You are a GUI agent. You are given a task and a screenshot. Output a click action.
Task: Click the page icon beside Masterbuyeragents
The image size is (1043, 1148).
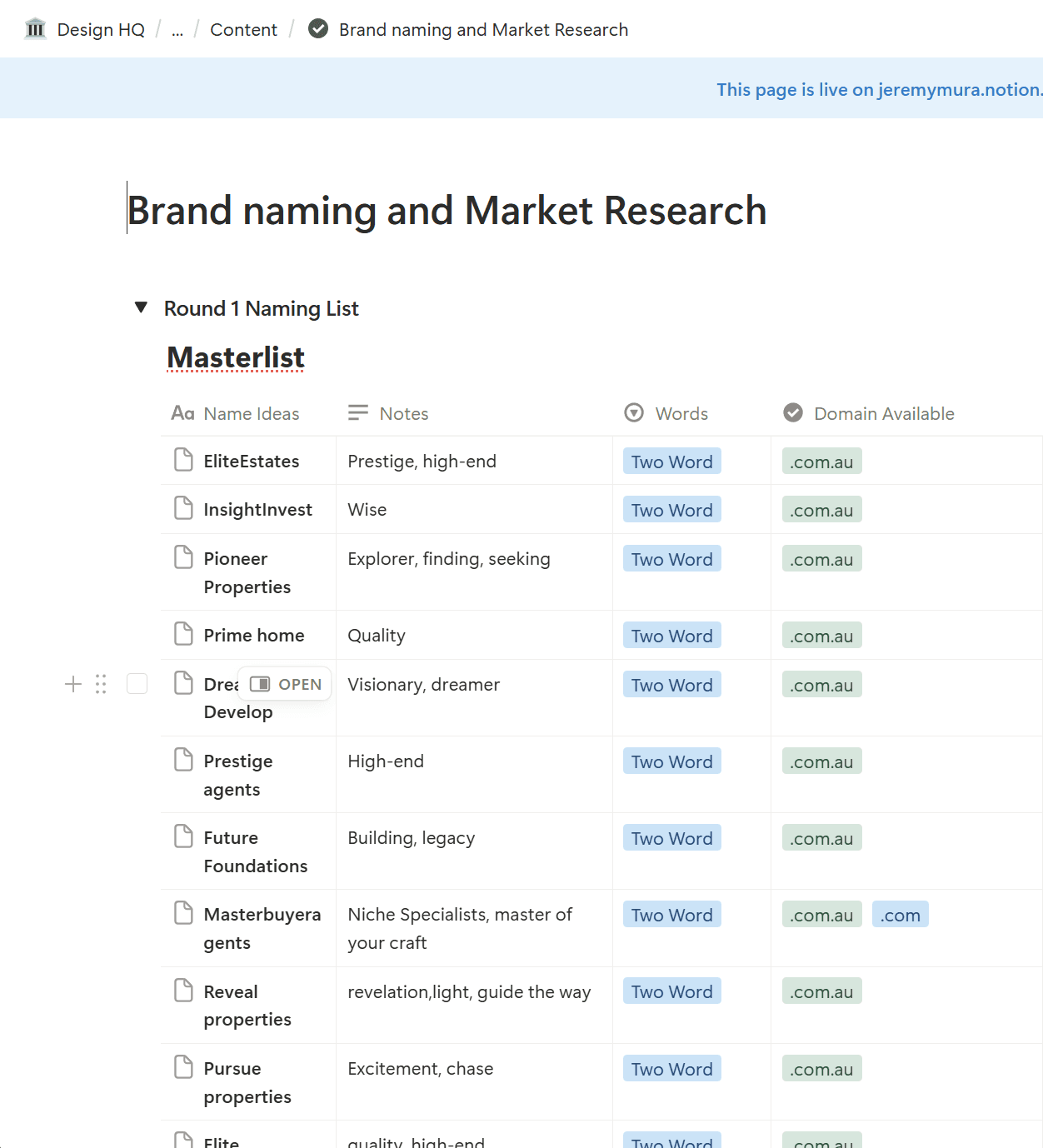(x=183, y=913)
